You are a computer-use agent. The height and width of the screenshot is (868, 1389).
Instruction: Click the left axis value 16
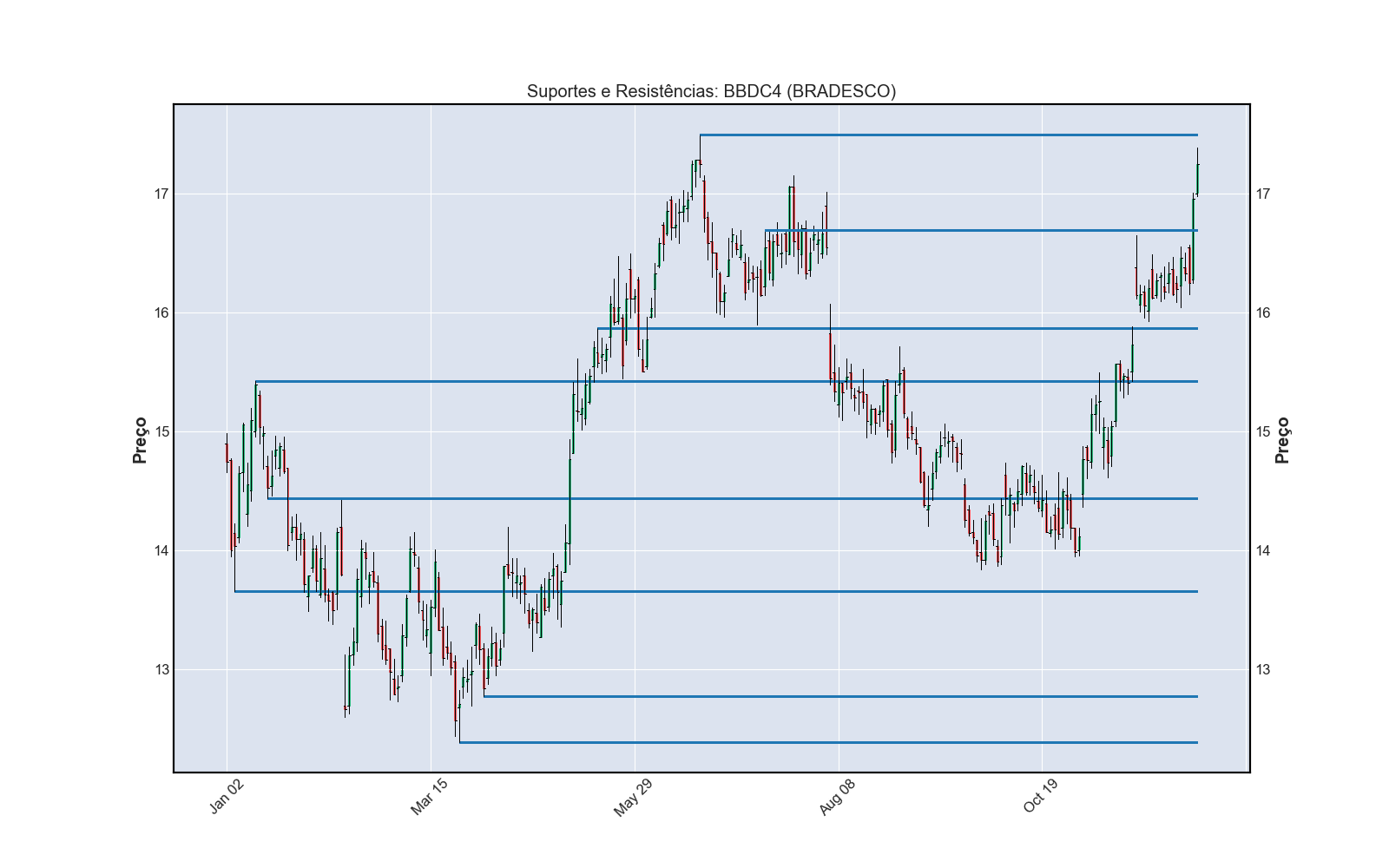tap(161, 313)
